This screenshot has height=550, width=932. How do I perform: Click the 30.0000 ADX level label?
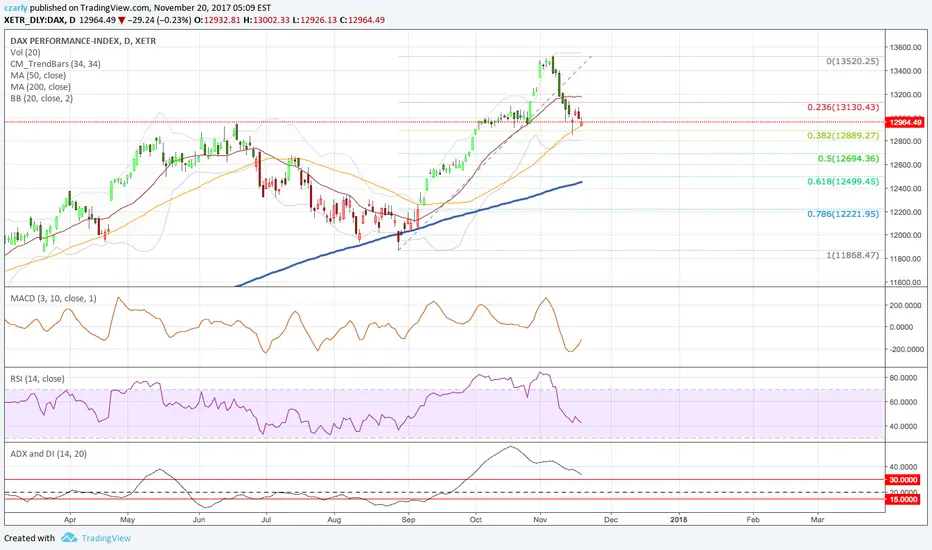click(x=903, y=480)
